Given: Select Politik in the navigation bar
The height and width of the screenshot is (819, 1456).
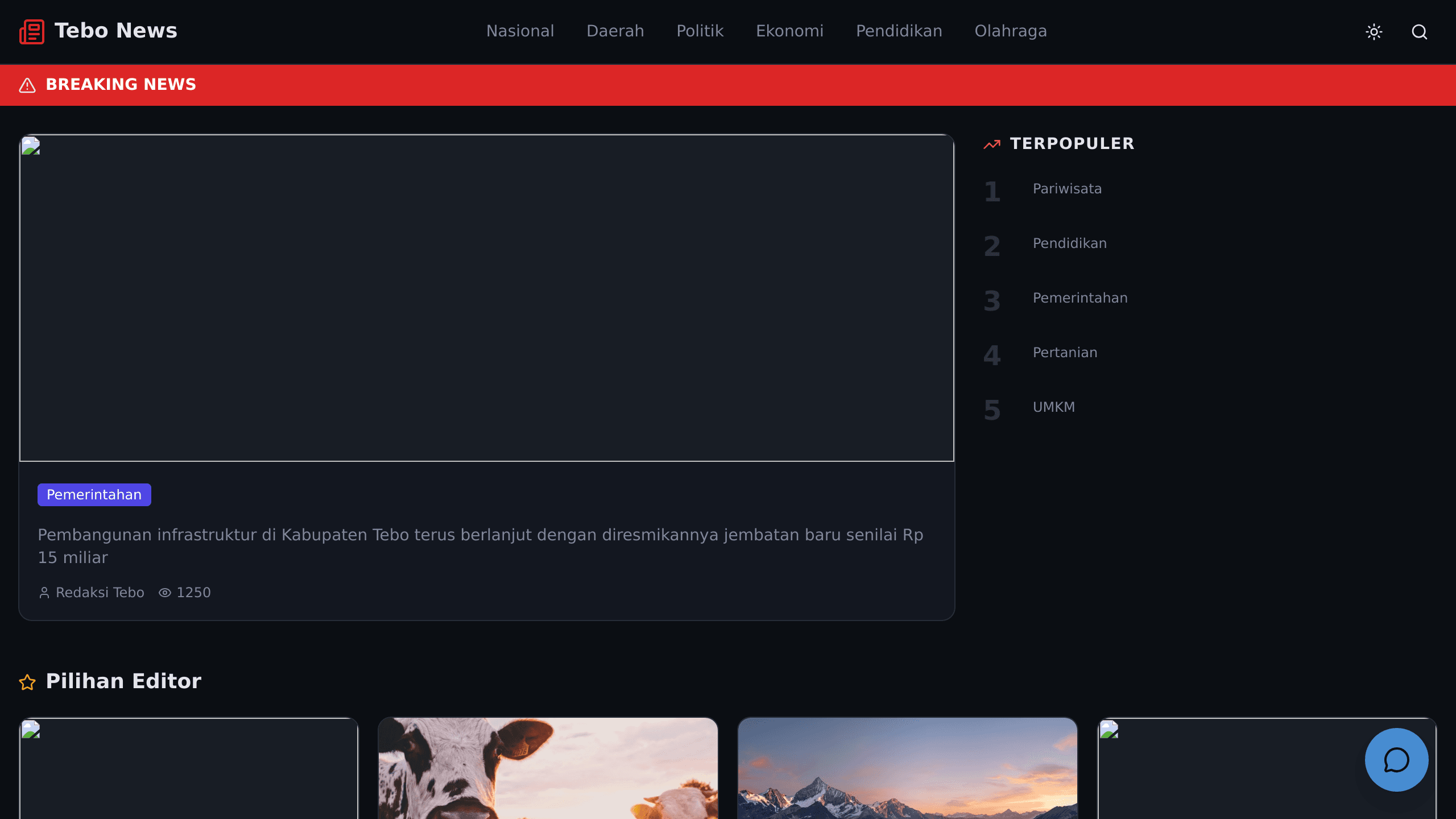Looking at the screenshot, I should point(700,31).
